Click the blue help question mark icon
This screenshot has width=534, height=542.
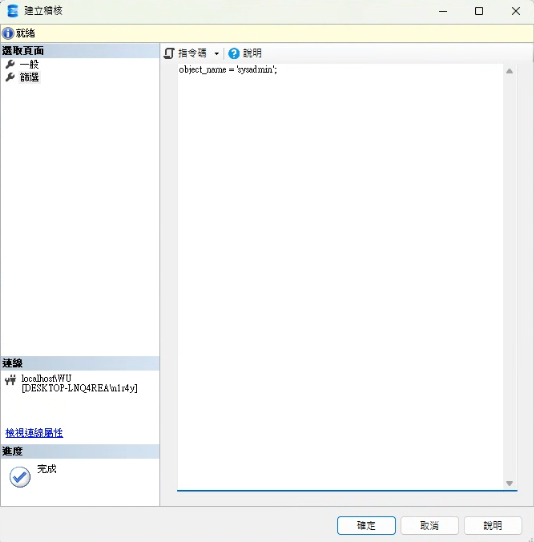[x=234, y=53]
